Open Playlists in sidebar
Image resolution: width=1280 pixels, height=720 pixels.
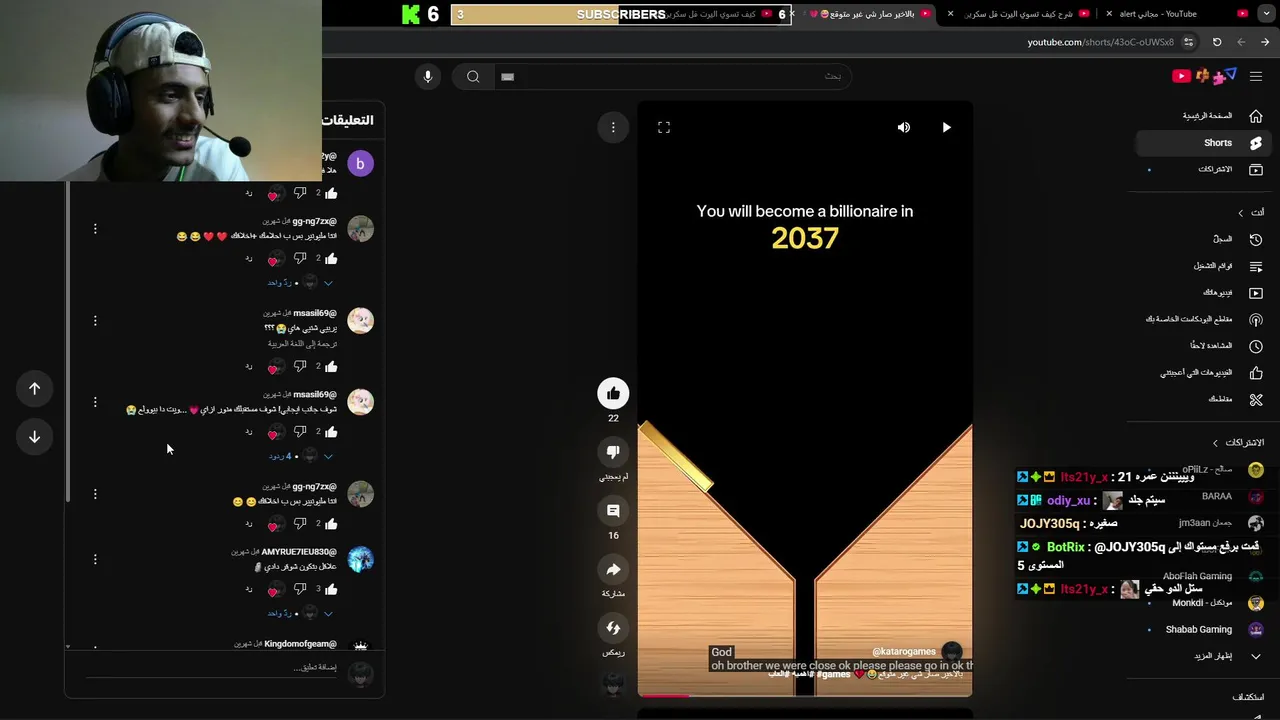click(x=1206, y=266)
